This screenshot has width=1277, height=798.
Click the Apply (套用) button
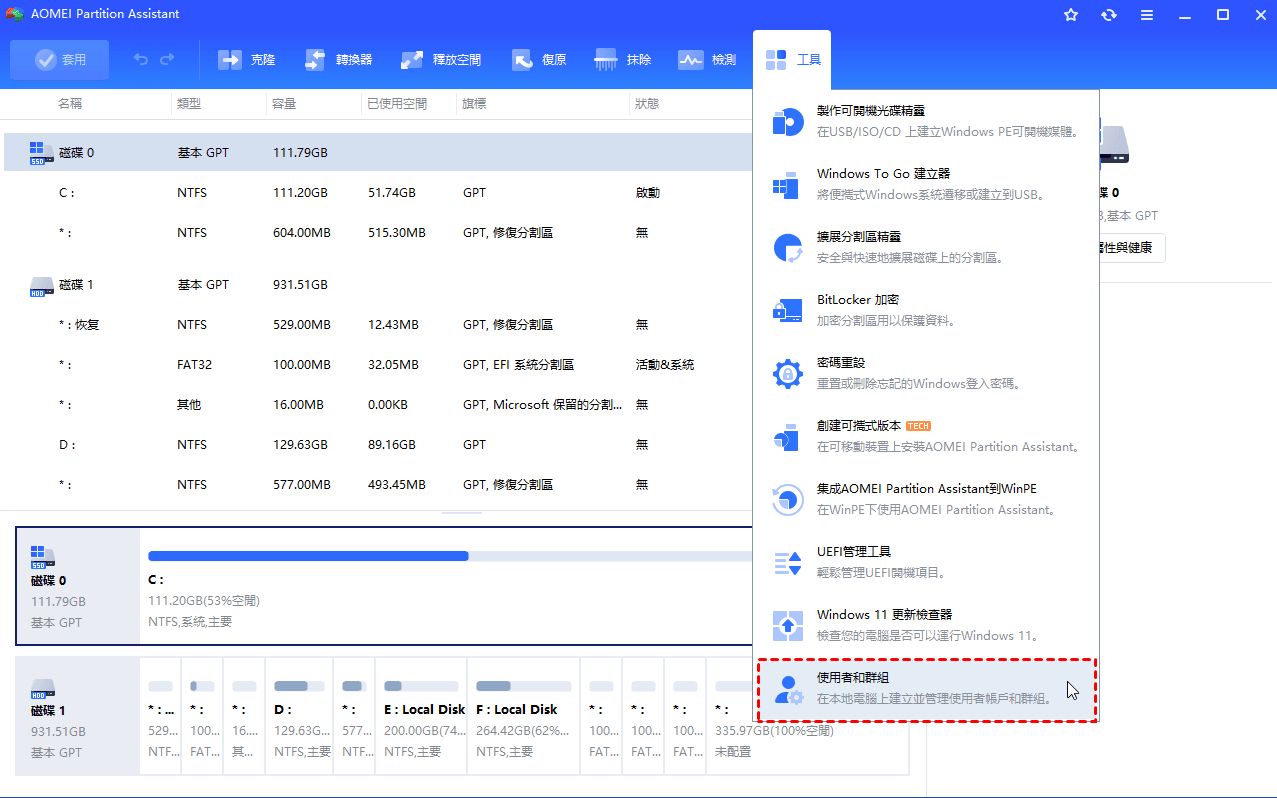(x=59, y=60)
